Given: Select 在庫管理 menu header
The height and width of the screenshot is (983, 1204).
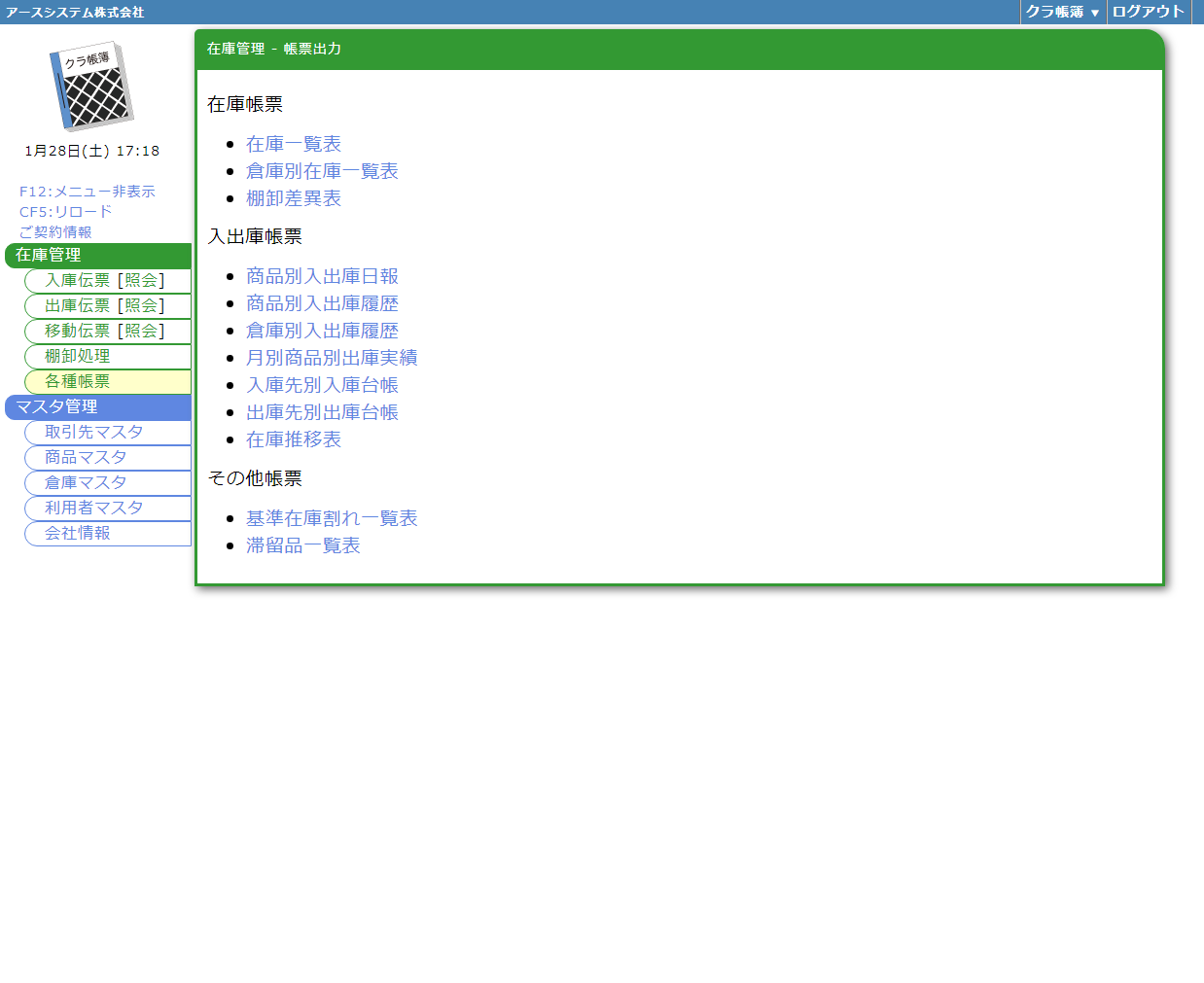Looking at the screenshot, I should 98,256.
